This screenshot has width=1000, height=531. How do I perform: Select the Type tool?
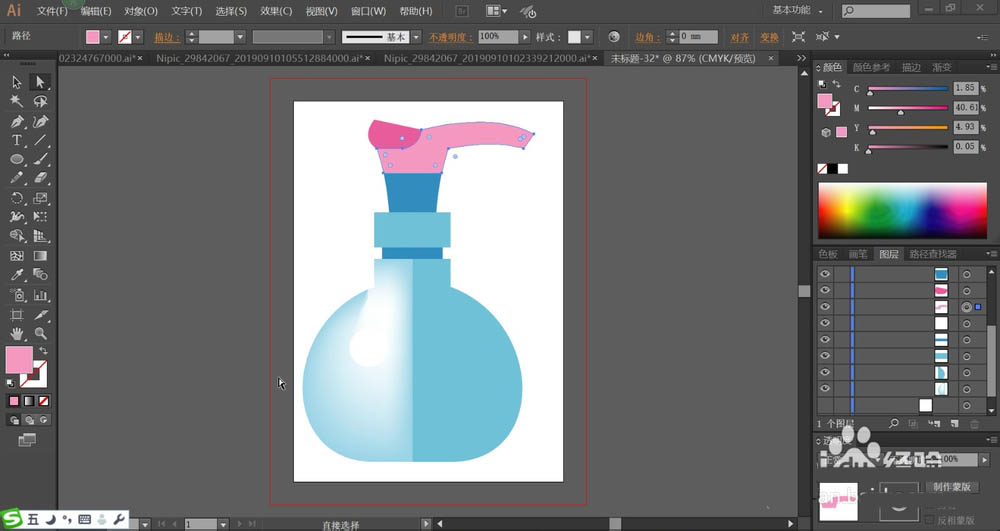(17, 140)
